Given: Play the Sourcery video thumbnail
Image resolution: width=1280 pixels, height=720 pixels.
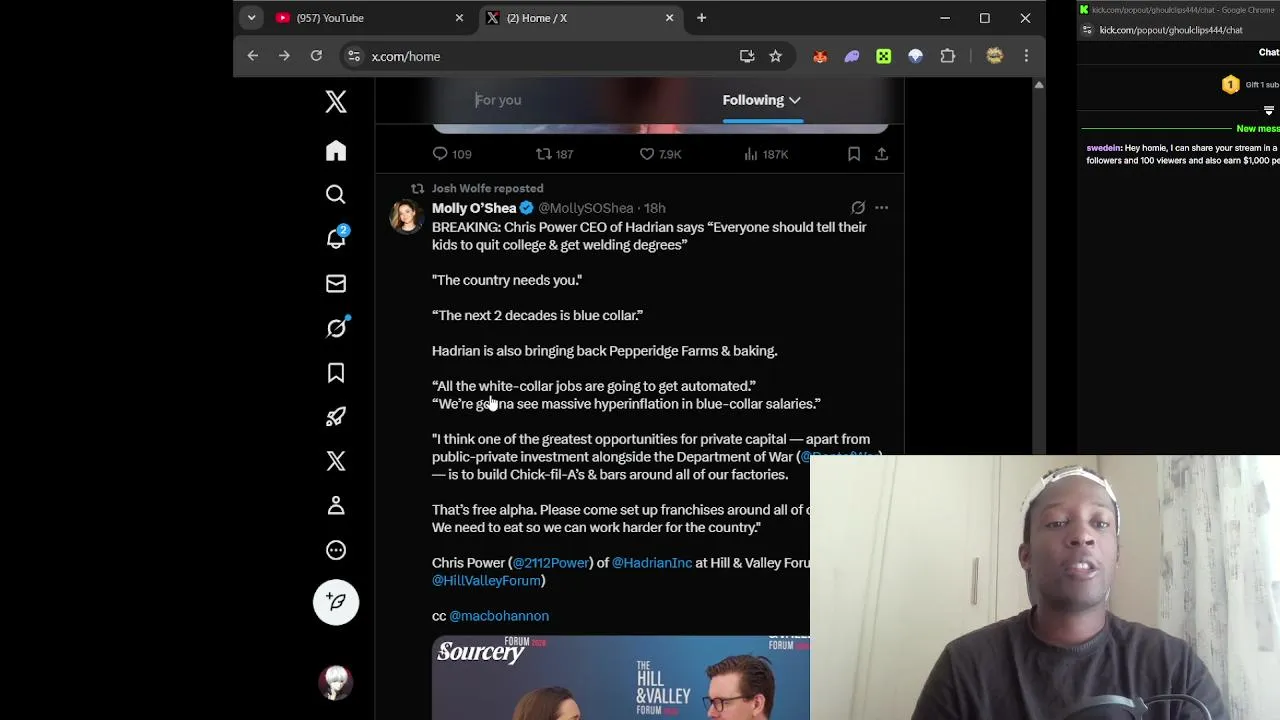Looking at the screenshot, I should click(621, 677).
